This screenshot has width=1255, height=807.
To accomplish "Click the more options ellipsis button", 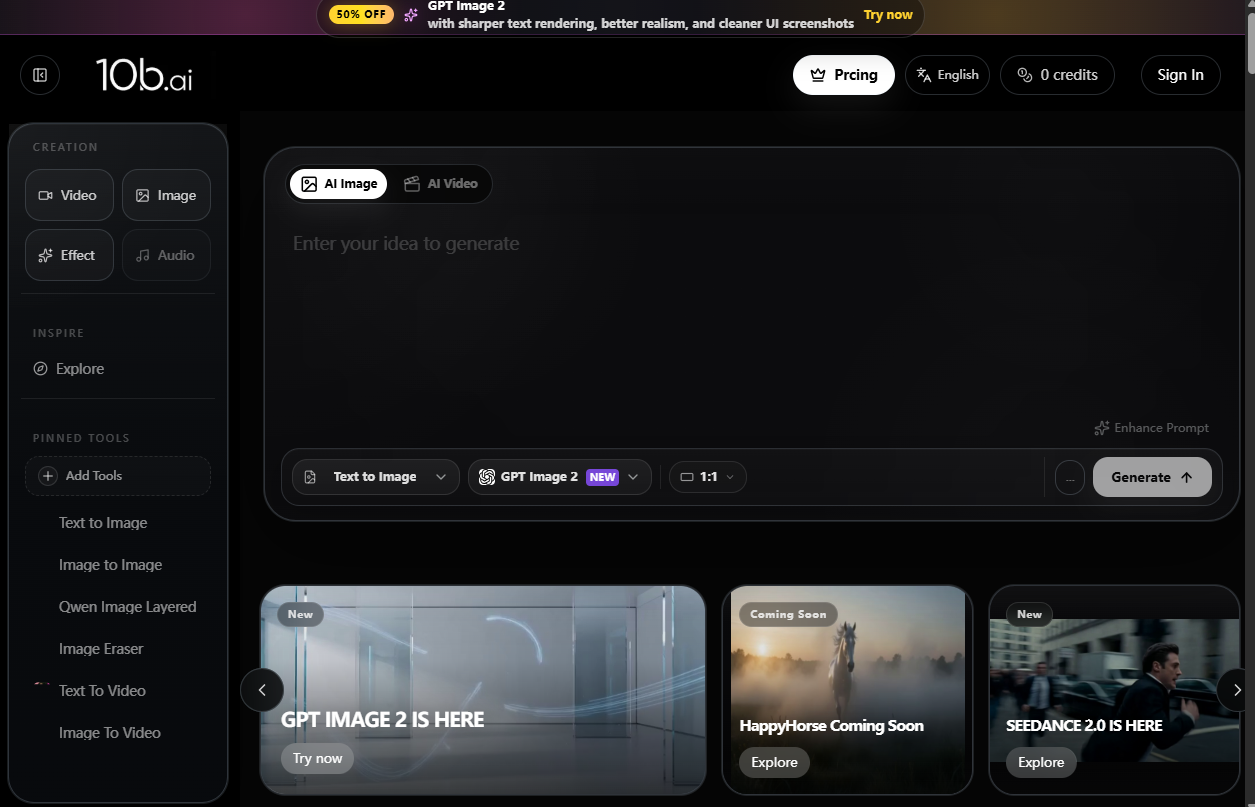I will 1070,477.
